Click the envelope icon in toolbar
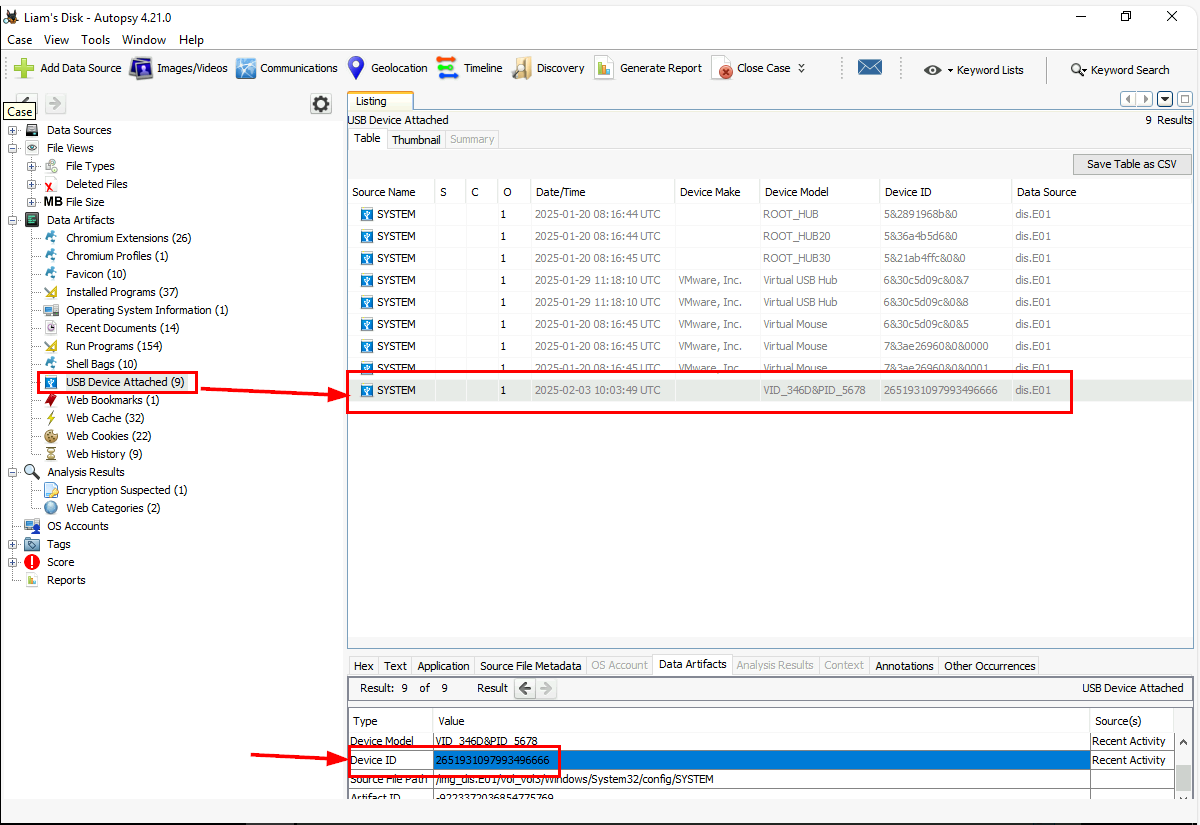The width and height of the screenshot is (1200, 825). 870,68
